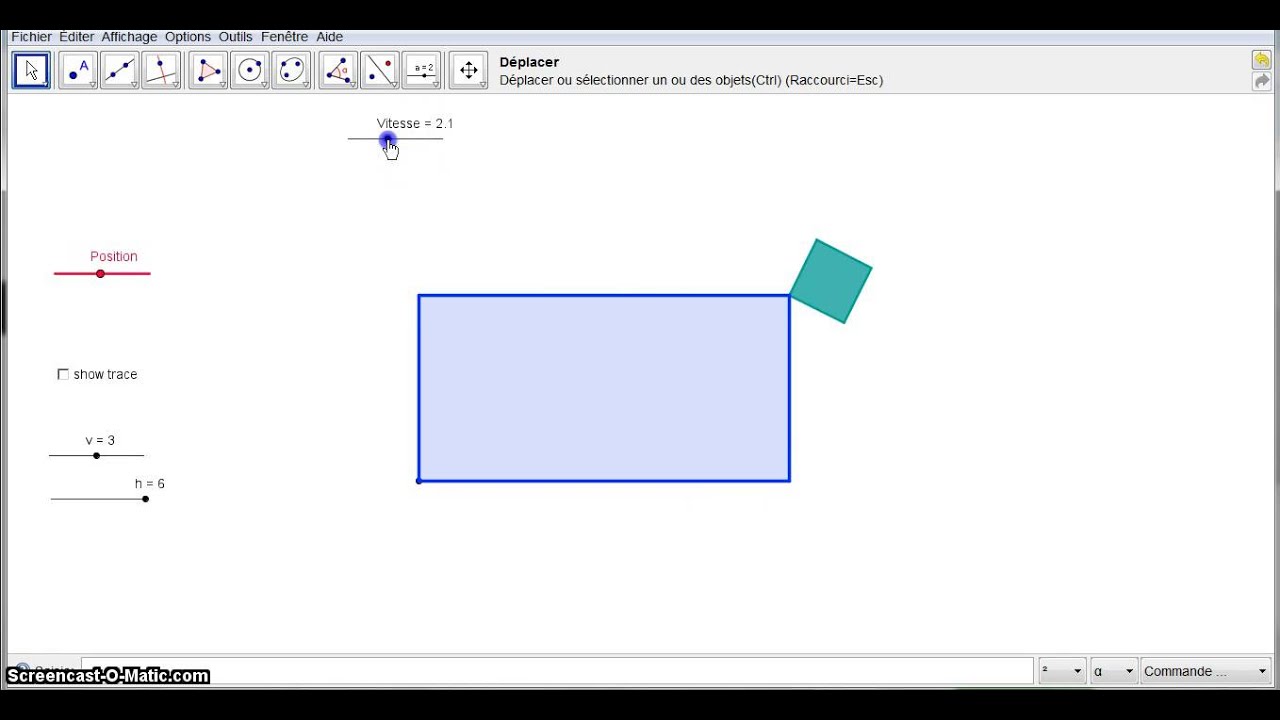This screenshot has height=720, width=1280.
Task: Select the Circle with center tool
Action: coord(250,70)
